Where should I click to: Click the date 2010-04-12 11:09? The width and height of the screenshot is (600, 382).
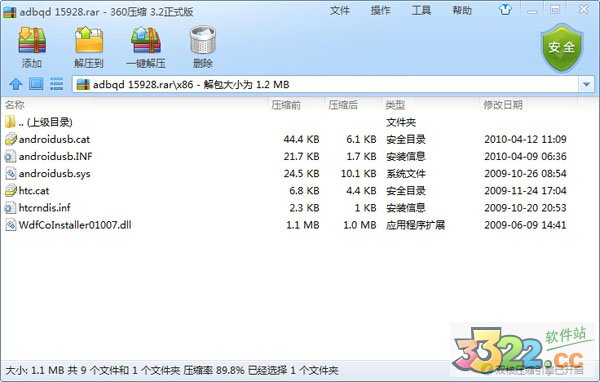coord(525,139)
